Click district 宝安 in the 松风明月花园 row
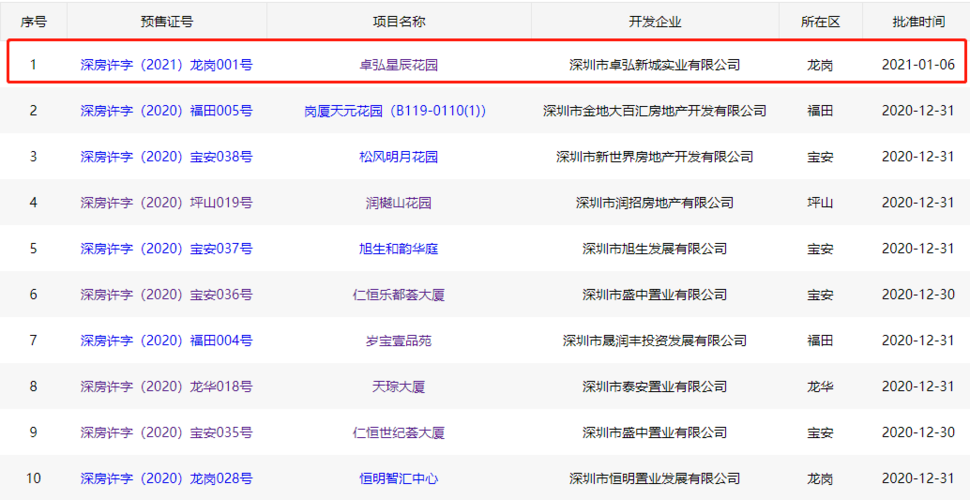The width and height of the screenshot is (970, 500). click(x=820, y=157)
